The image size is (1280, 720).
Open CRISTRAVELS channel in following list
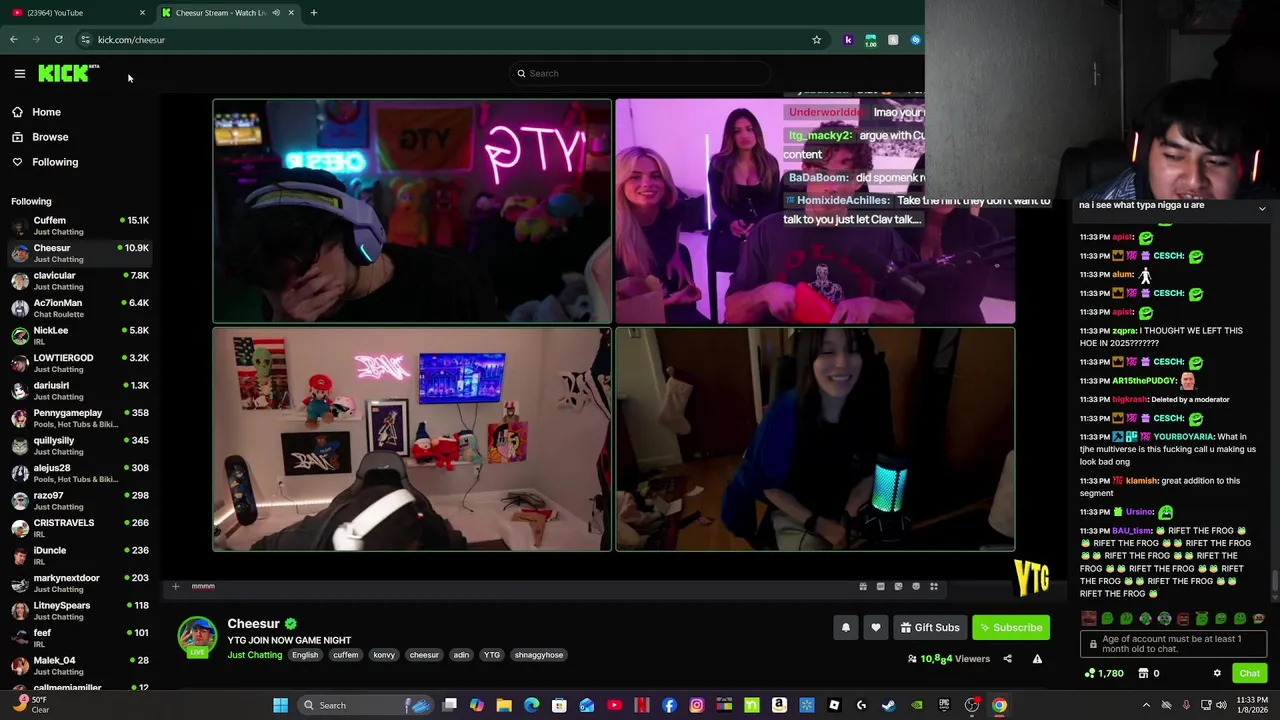(x=80, y=528)
